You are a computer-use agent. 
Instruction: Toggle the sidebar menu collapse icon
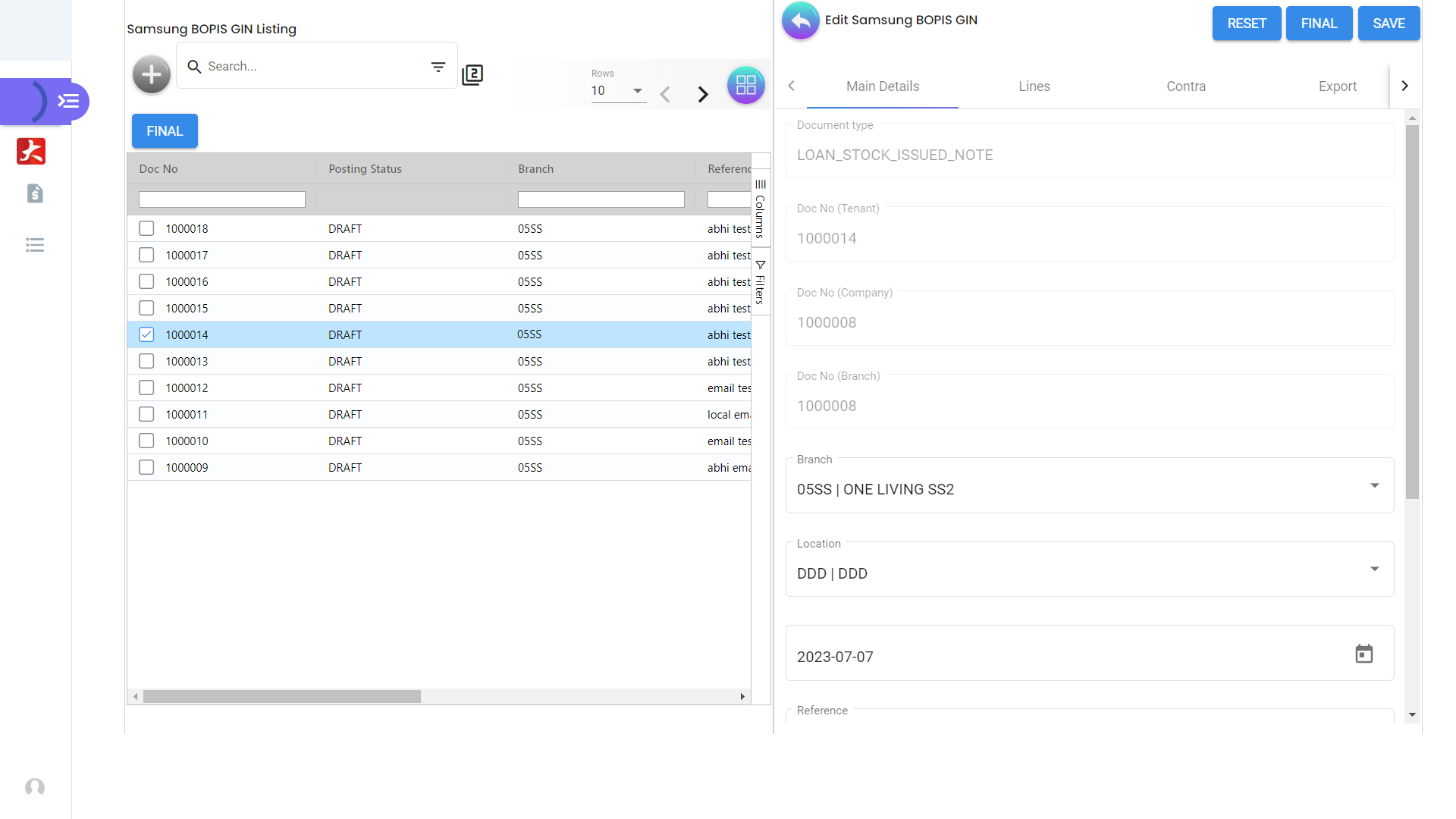click(68, 101)
